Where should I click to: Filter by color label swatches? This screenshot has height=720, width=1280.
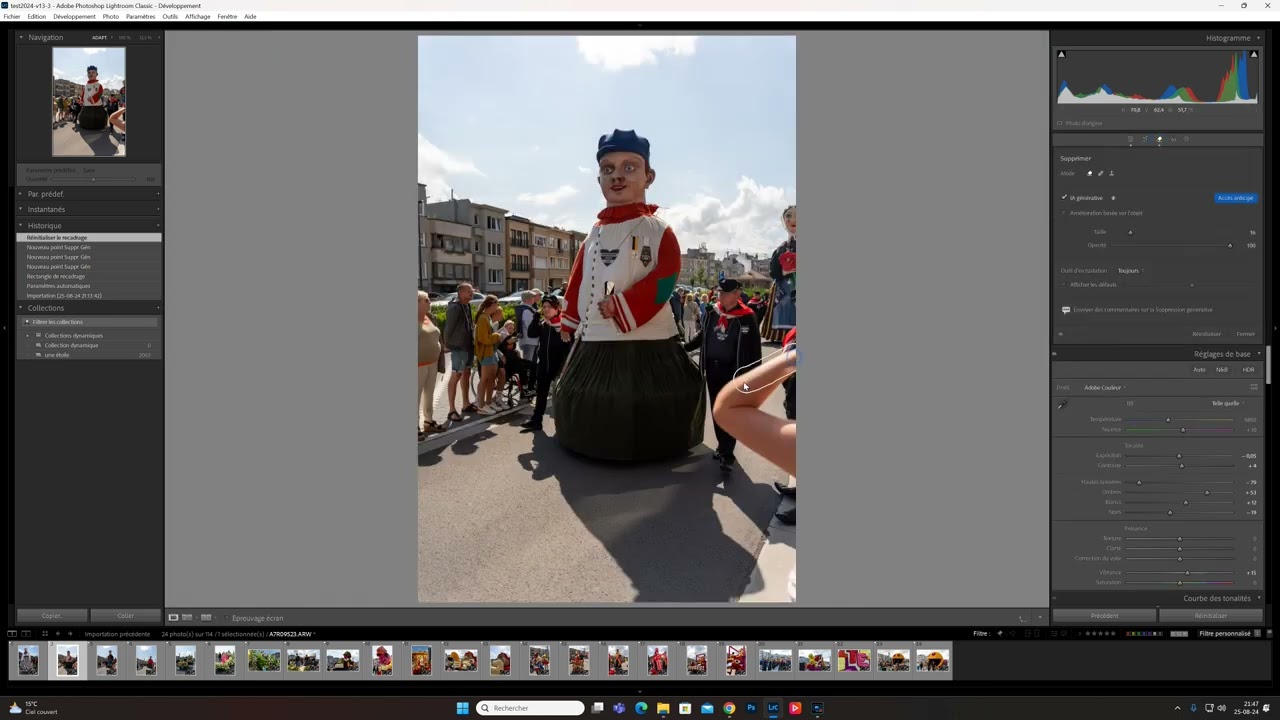point(1144,634)
